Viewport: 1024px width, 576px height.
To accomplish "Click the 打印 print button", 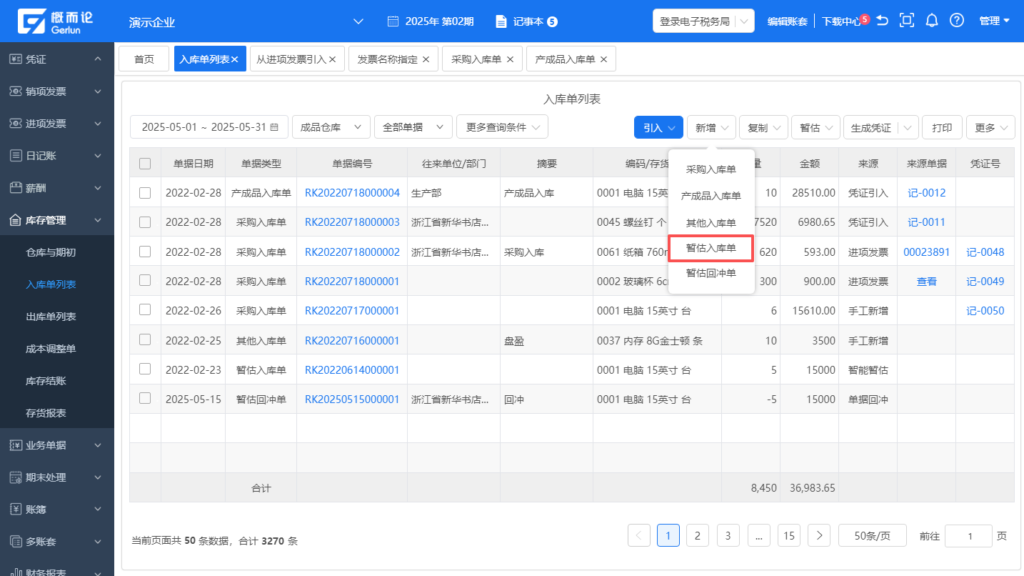I will pyautogui.click(x=942, y=127).
